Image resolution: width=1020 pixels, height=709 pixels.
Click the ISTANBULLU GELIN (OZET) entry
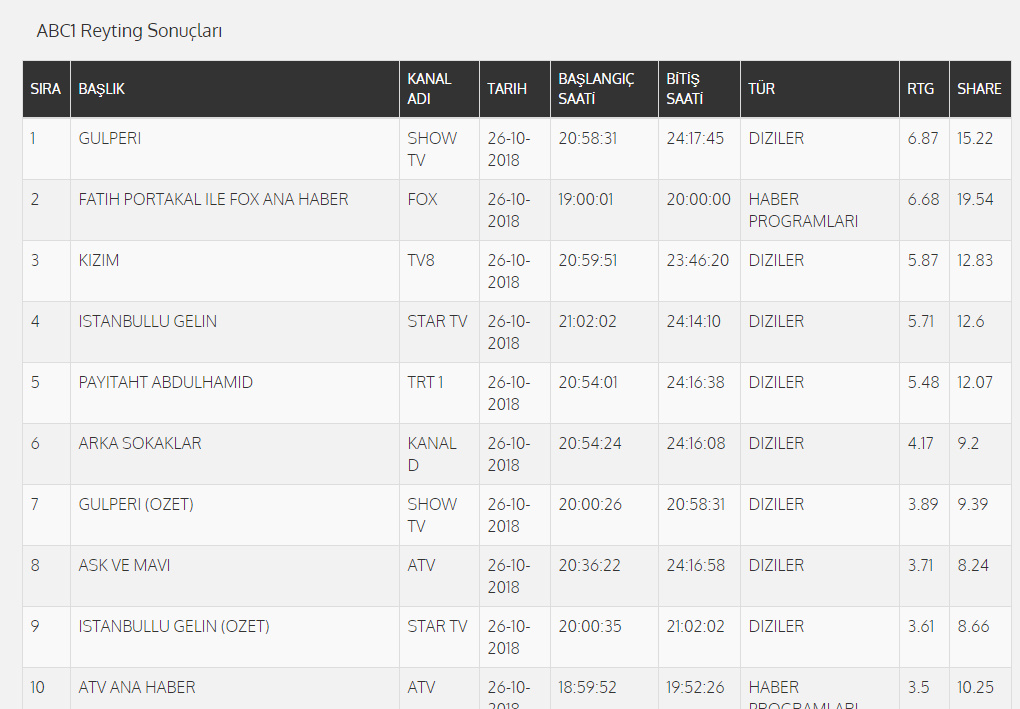tap(174, 627)
